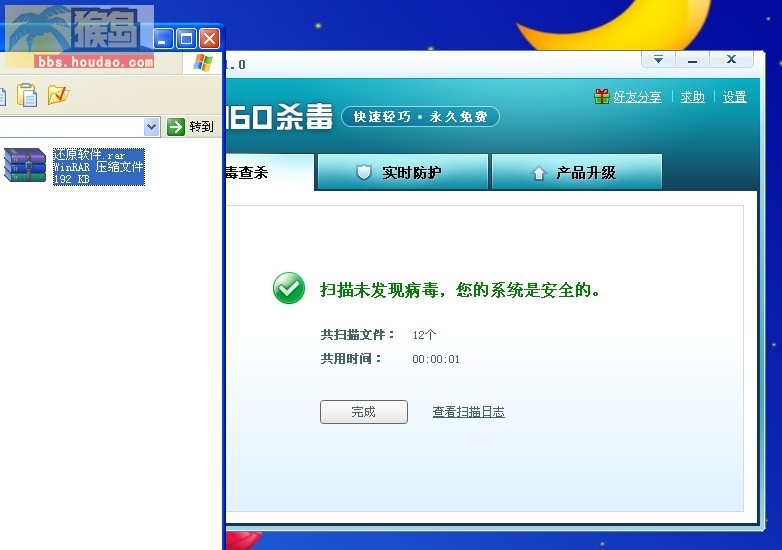
Task: Minimize the 360杀毒 window
Action: 692,59
